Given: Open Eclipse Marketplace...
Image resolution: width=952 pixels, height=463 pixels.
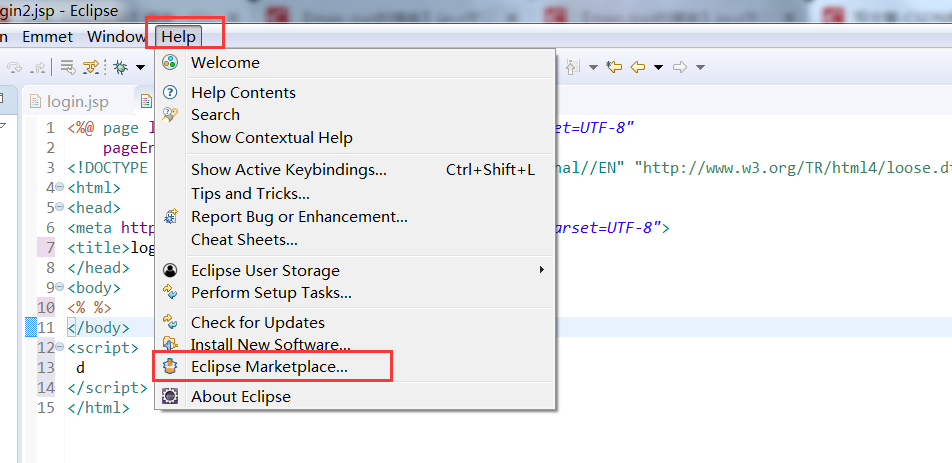Looking at the screenshot, I should point(355,367).
